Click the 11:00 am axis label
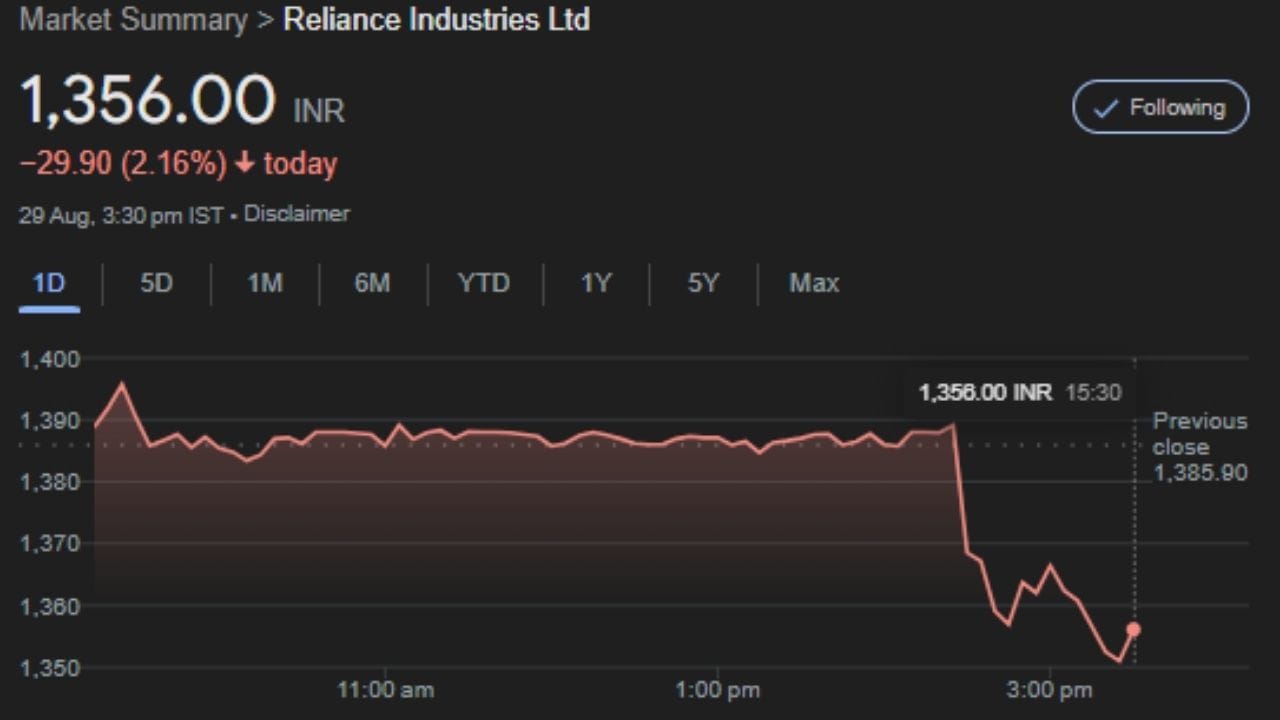Screen dimensions: 1280x720 [x=386, y=690]
